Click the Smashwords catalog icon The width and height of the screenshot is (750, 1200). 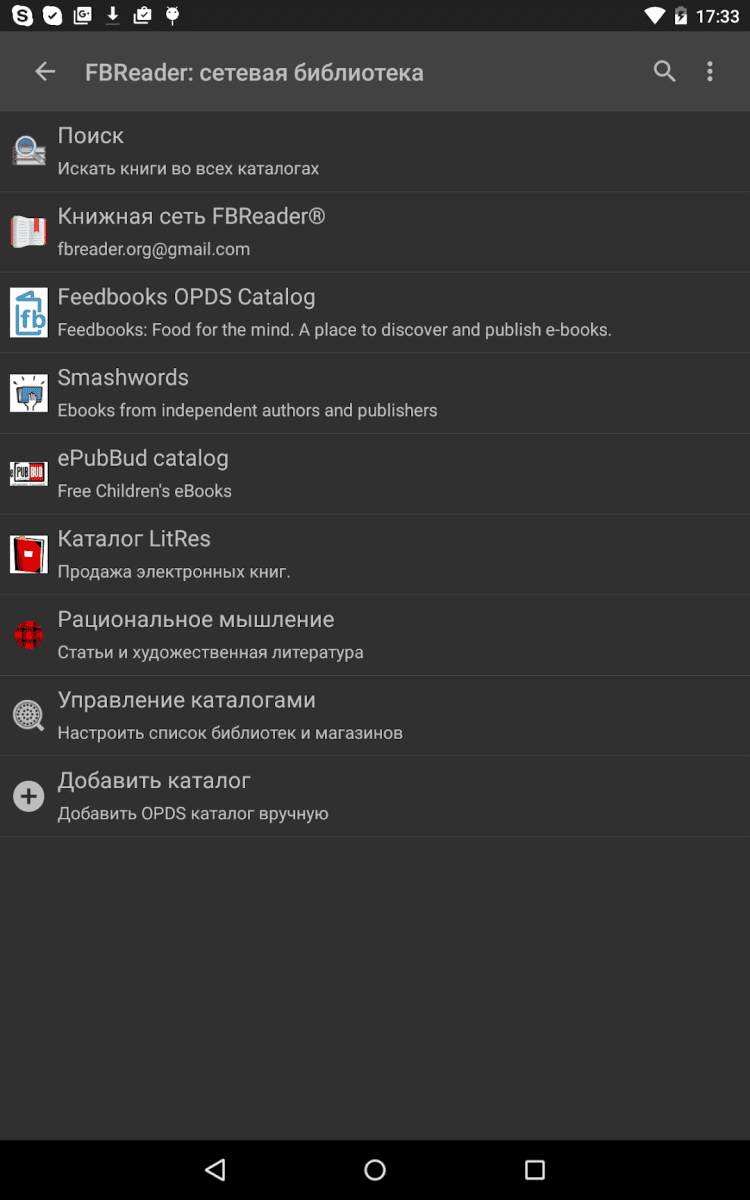pos(29,393)
